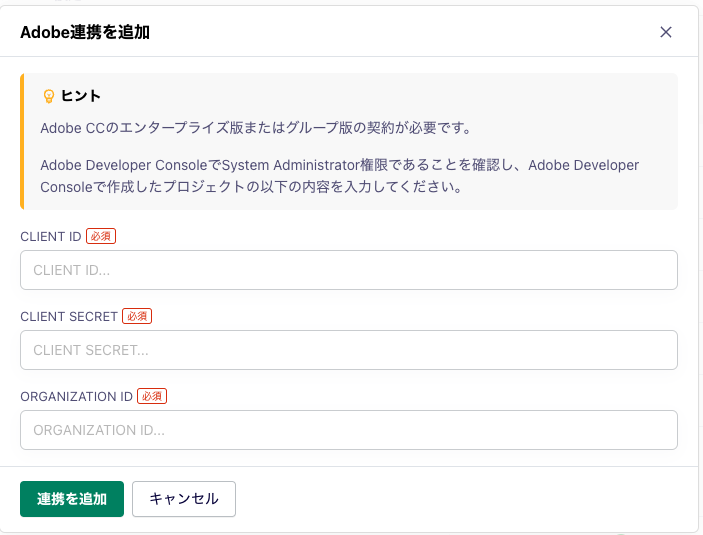The height and width of the screenshot is (535, 703).
Task: Focus the CLIENT SECRET input field
Action: pyautogui.click(x=349, y=350)
